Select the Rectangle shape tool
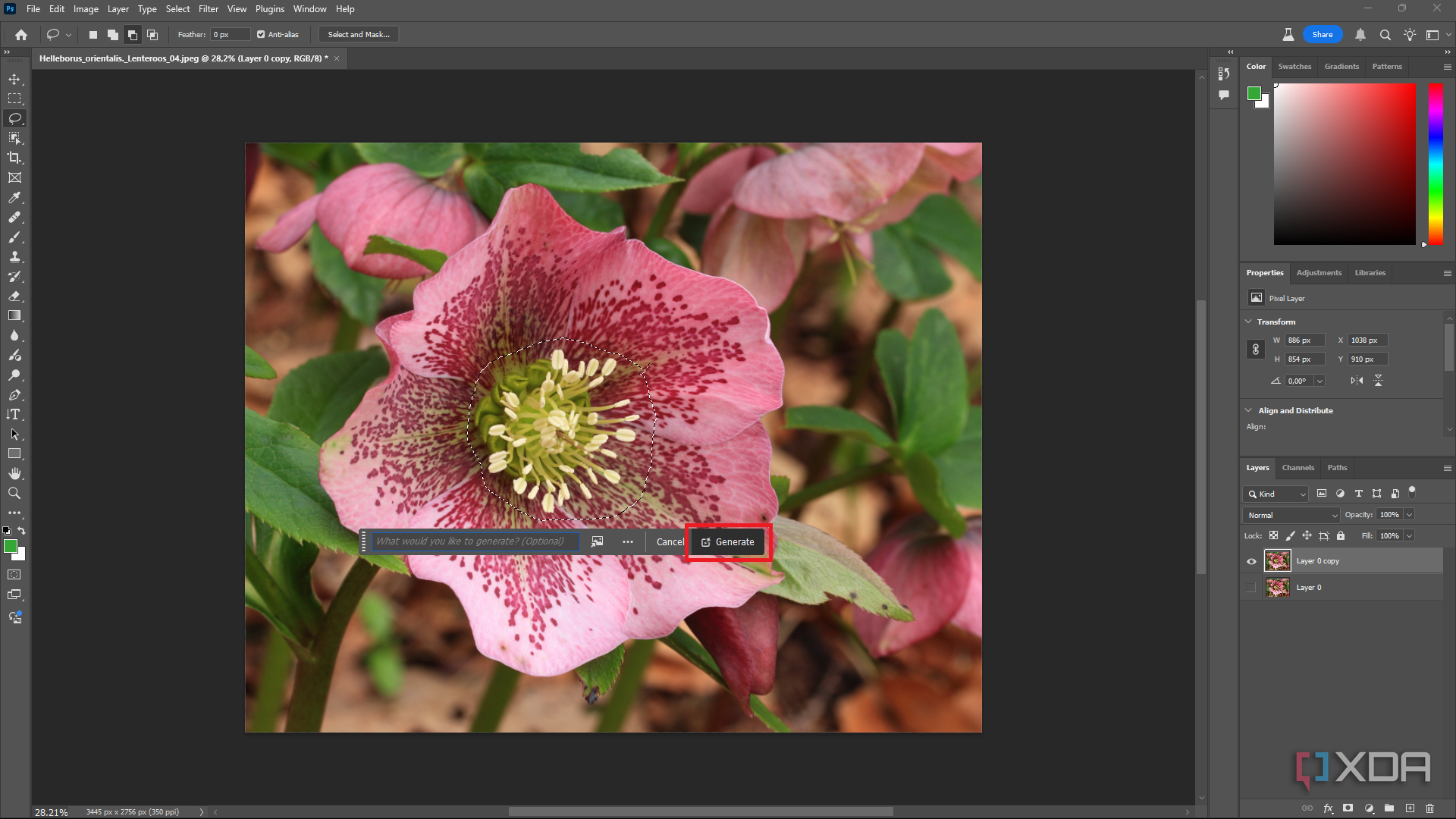1456x819 pixels. coord(14,453)
